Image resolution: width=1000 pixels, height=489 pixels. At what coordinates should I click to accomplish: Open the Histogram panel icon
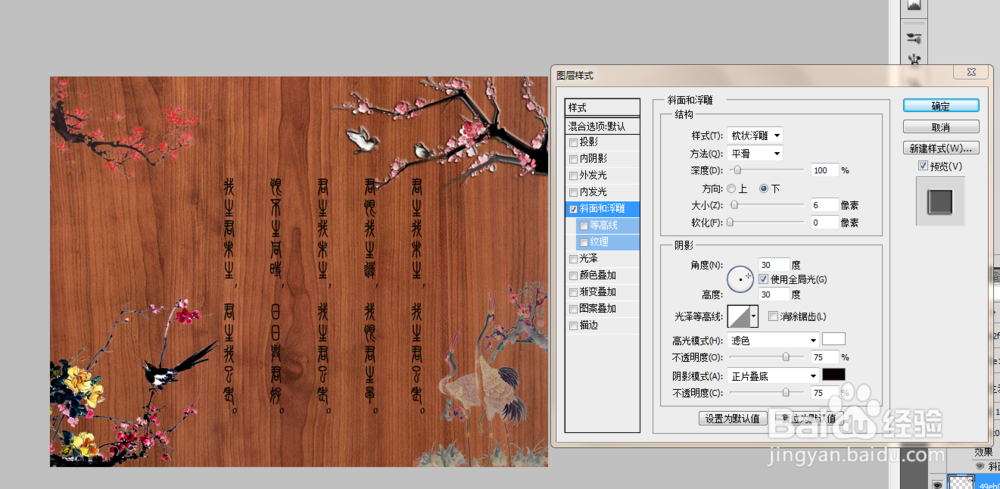click(916, 6)
